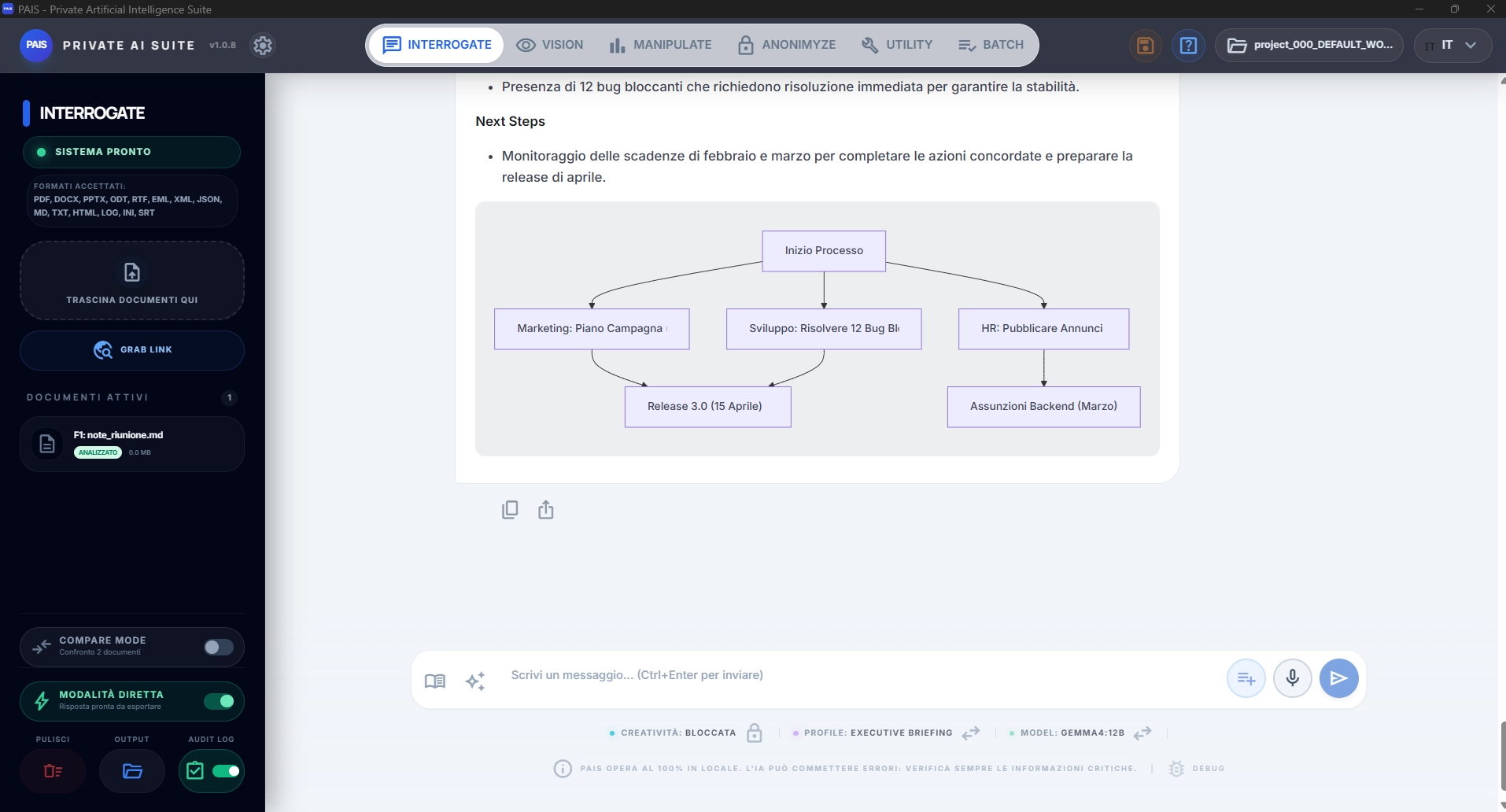Viewport: 1506px width, 812px height.
Task: Click the red Pulisci clear icon
Action: pyautogui.click(x=53, y=771)
